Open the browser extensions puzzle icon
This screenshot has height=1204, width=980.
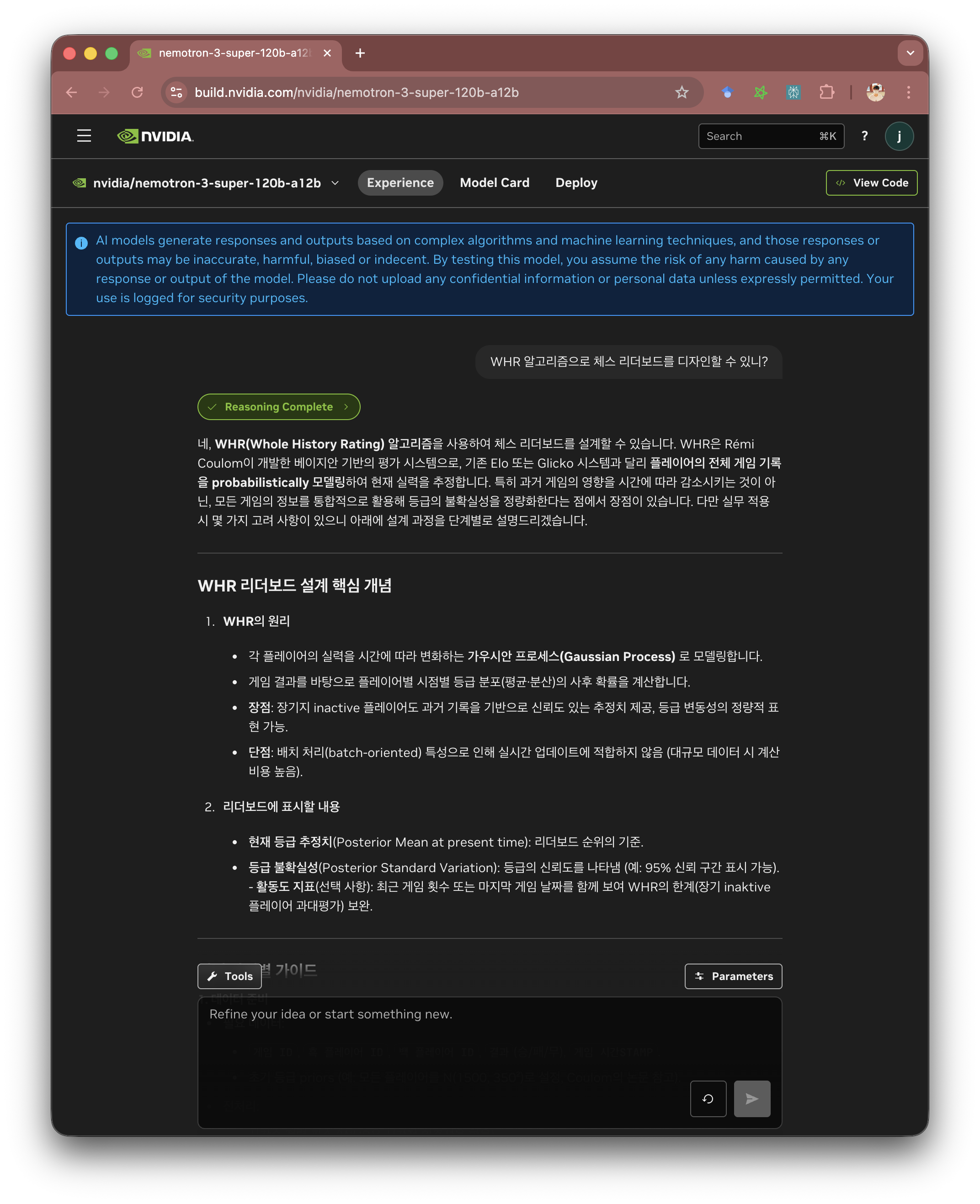coord(826,93)
